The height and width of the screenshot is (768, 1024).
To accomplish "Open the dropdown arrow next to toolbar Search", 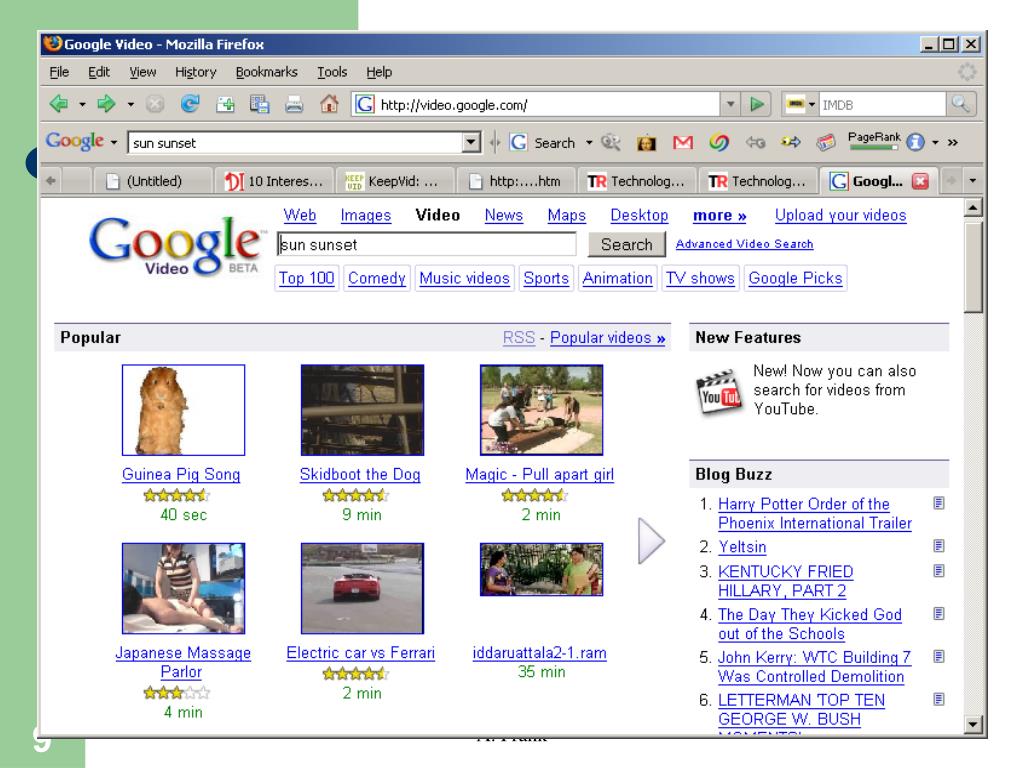I will 588,142.
